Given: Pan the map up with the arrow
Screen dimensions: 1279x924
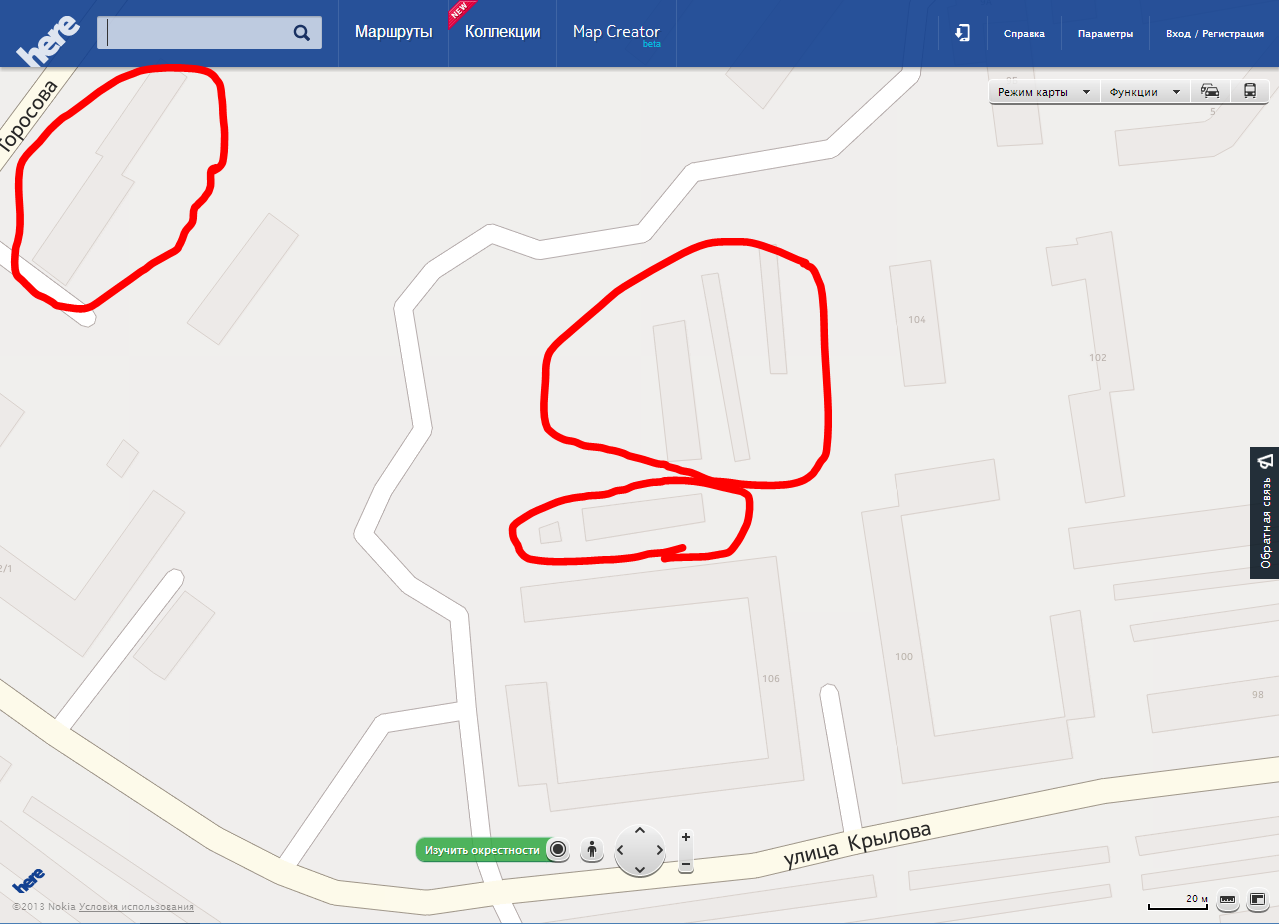Looking at the screenshot, I should pyautogui.click(x=640, y=832).
